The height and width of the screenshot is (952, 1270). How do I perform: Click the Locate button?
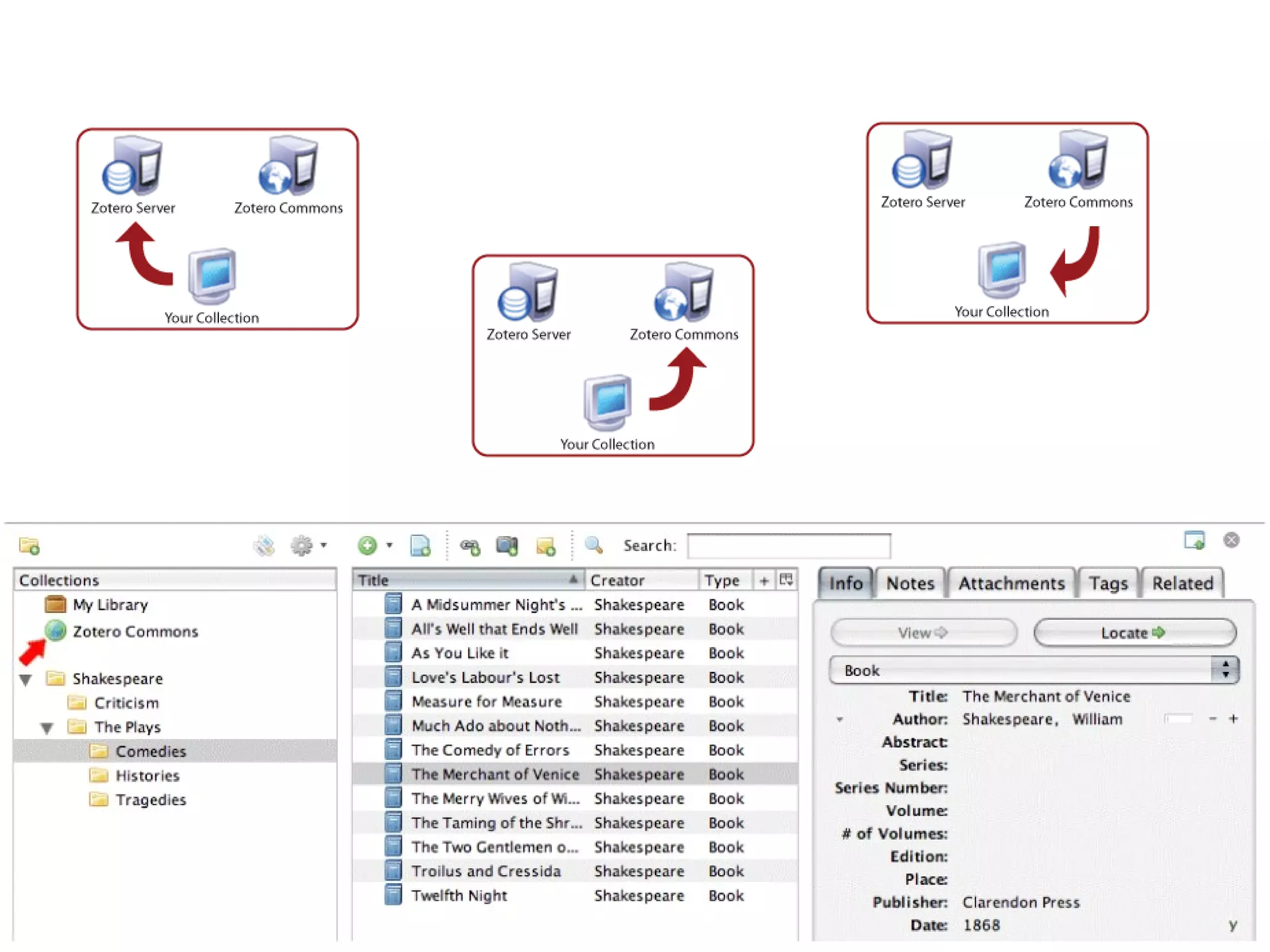click(1134, 633)
